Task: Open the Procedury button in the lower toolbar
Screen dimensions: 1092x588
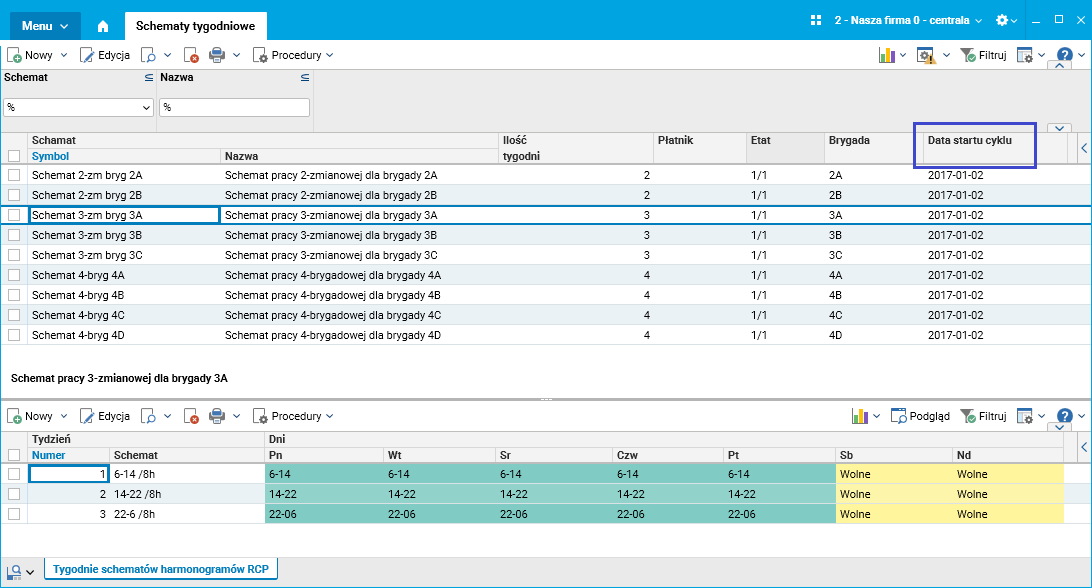Action: [x=293, y=416]
